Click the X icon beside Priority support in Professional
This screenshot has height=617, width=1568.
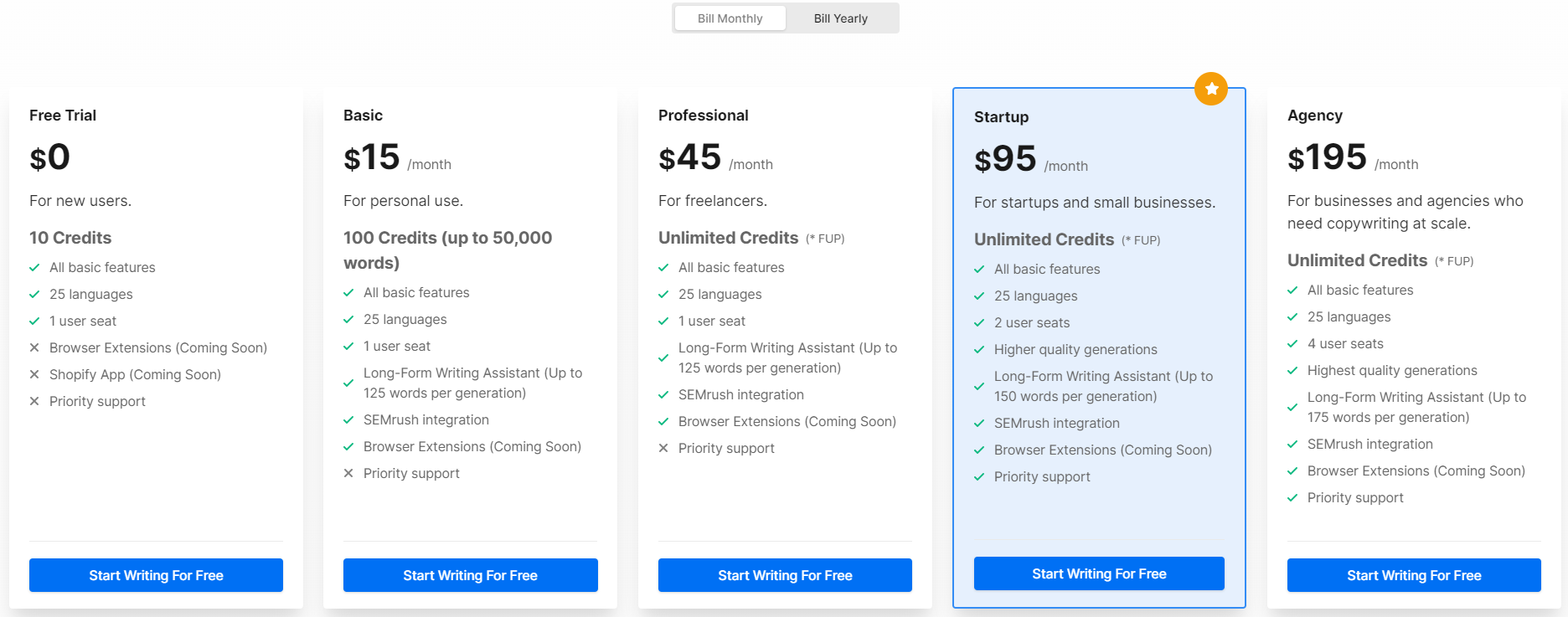point(663,448)
